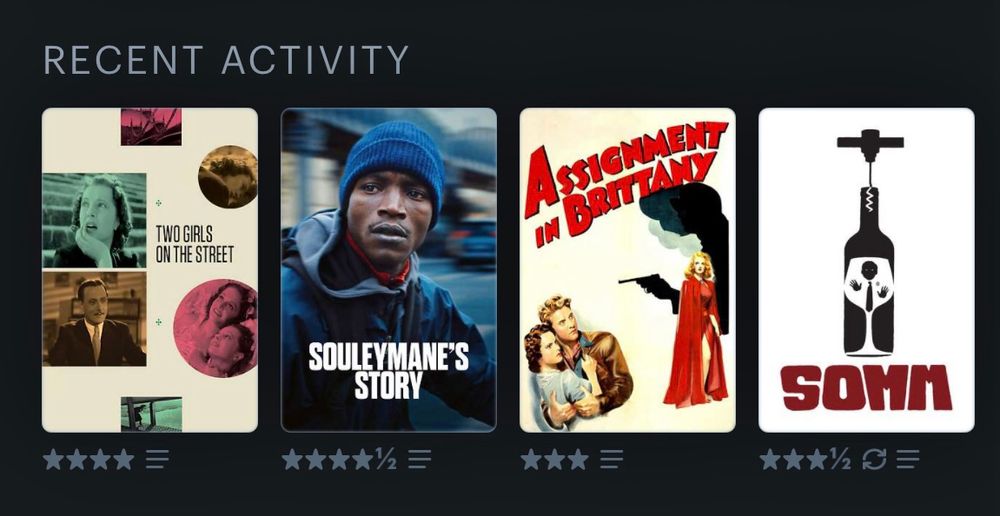Open review lines icon under Somm poster
Screen dimensions: 1000x516
click(x=908, y=459)
